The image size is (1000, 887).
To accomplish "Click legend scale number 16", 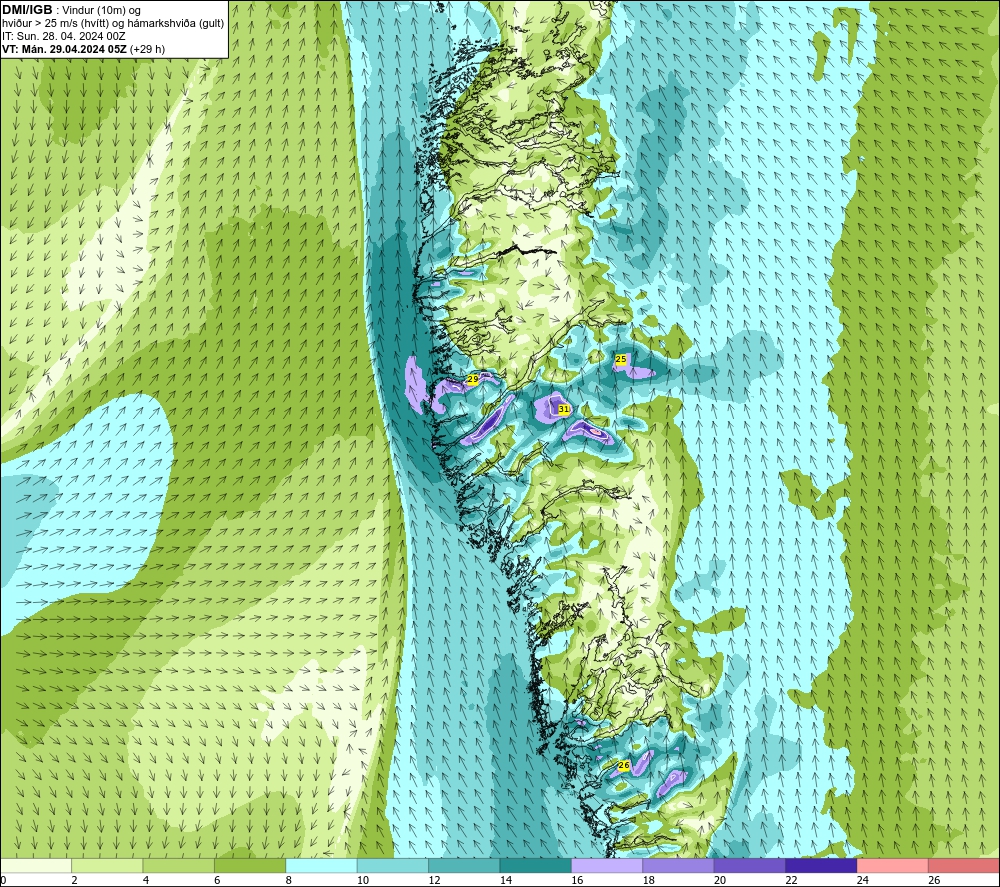I will 577,880.
